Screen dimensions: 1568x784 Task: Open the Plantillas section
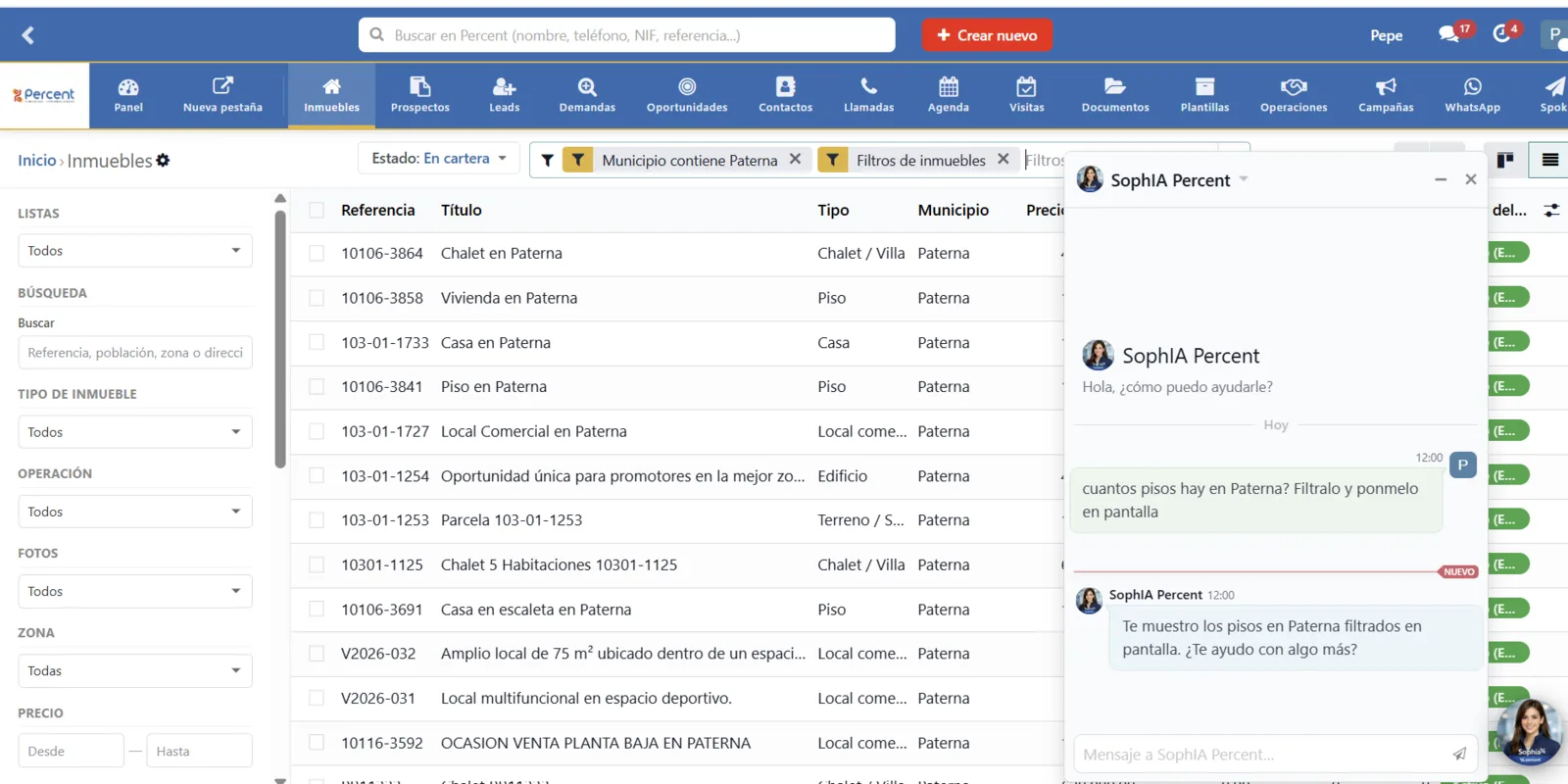tap(1204, 95)
